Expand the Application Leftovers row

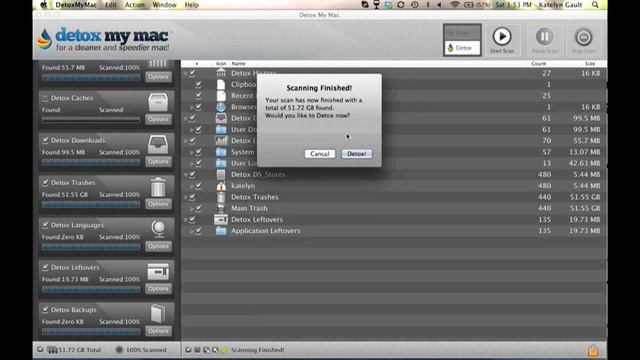click(x=191, y=231)
